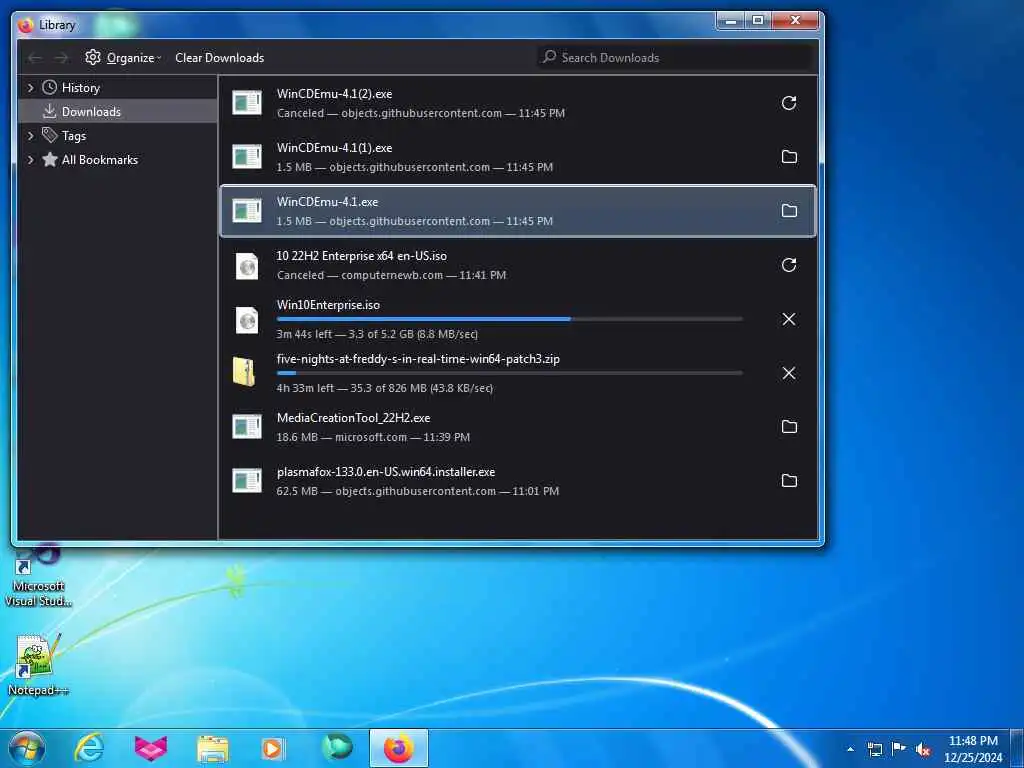
Task: Retry the canceled WinCDEmu-4.1(2).exe download
Action: point(788,103)
